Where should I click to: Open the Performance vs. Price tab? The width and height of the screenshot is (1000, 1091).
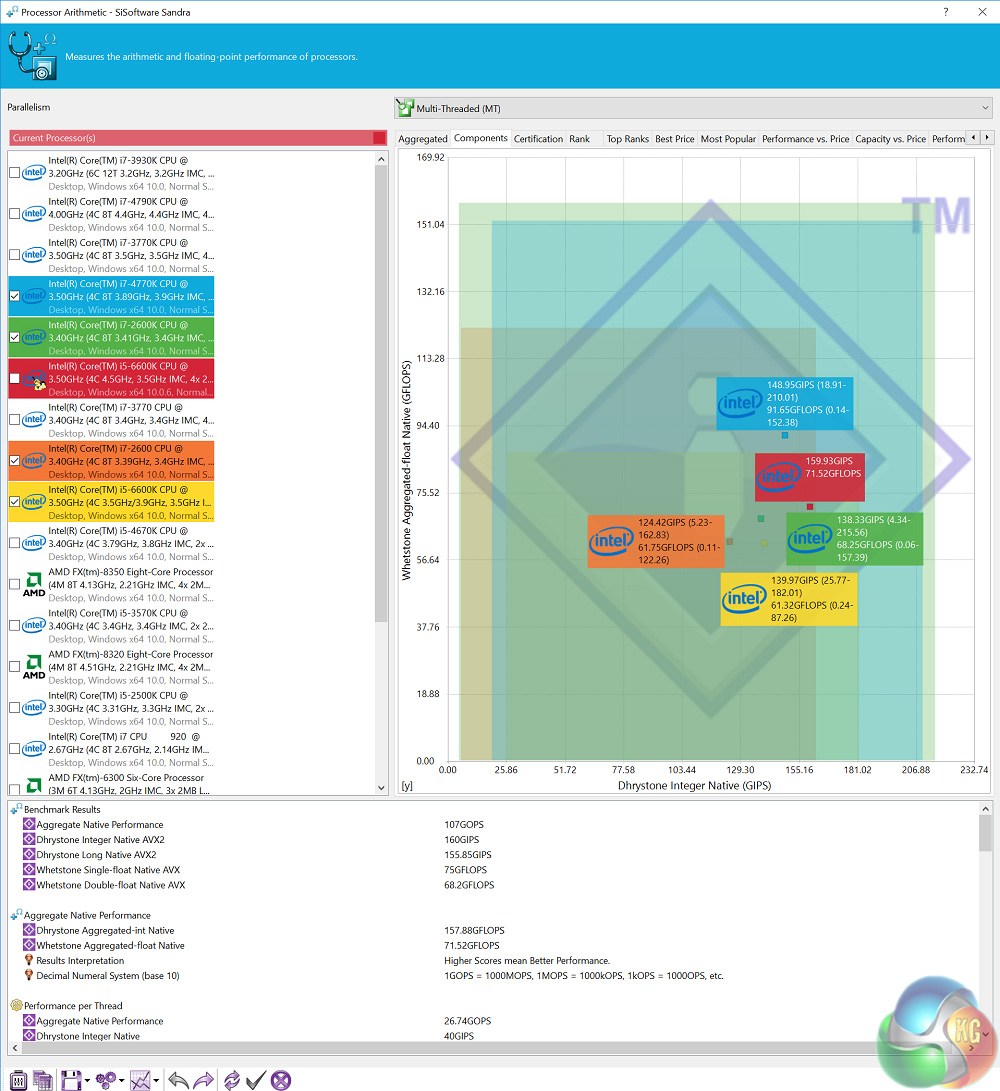pyautogui.click(x=805, y=139)
